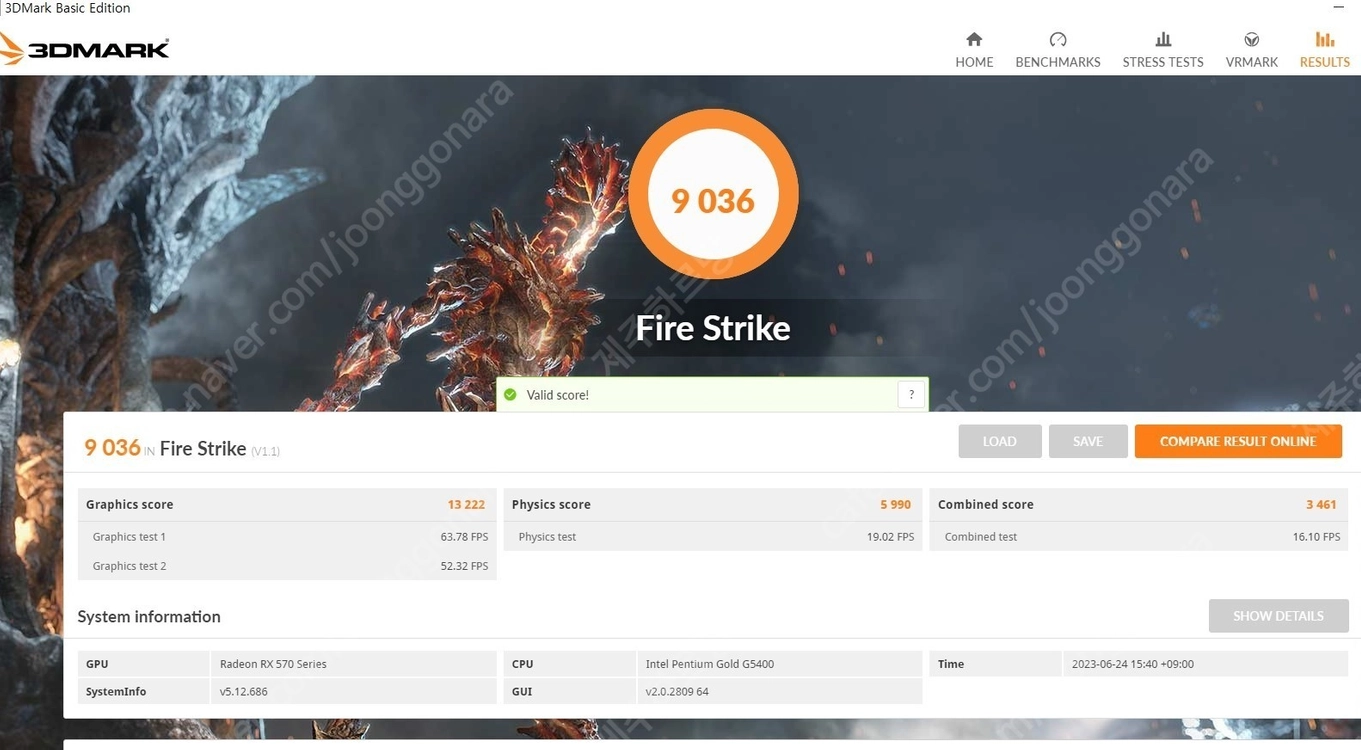Image resolution: width=1361 pixels, height=750 pixels.
Task: Click the 63.78 FPS value
Action: click(465, 537)
